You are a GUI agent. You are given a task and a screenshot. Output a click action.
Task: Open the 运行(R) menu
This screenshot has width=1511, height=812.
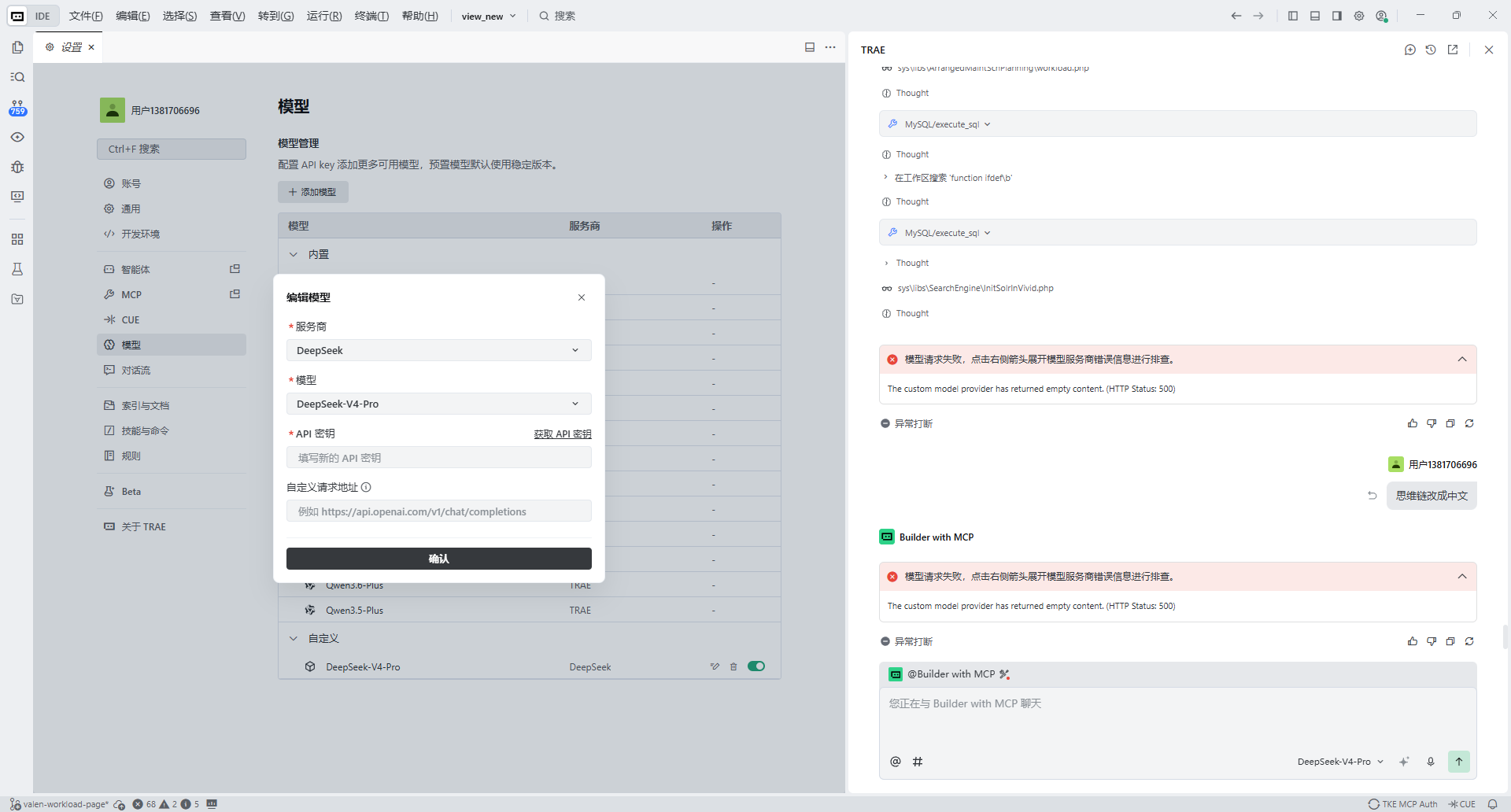point(324,16)
